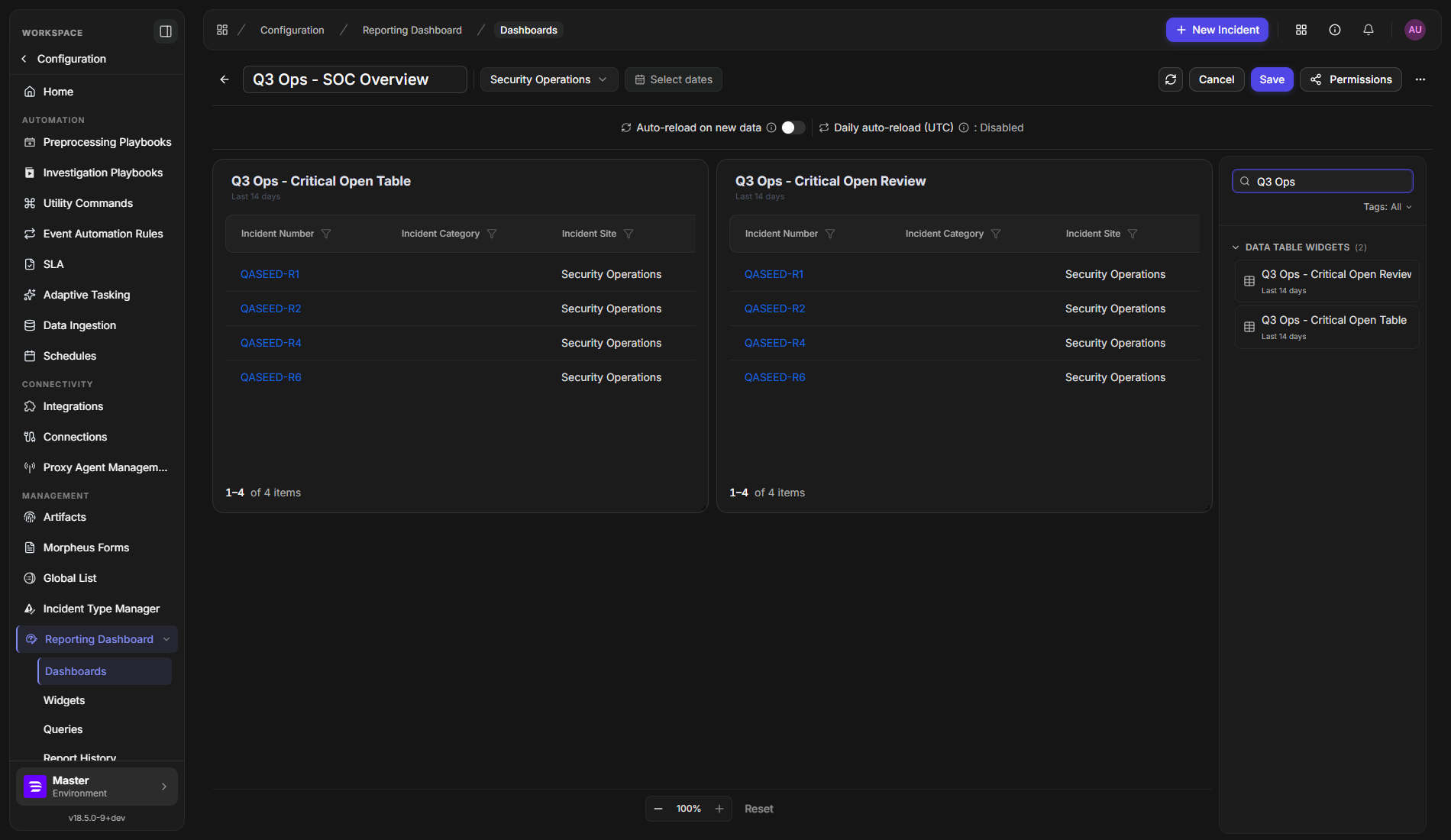Zoom out with the minus icon
The height and width of the screenshot is (840, 1451).
tap(658, 809)
